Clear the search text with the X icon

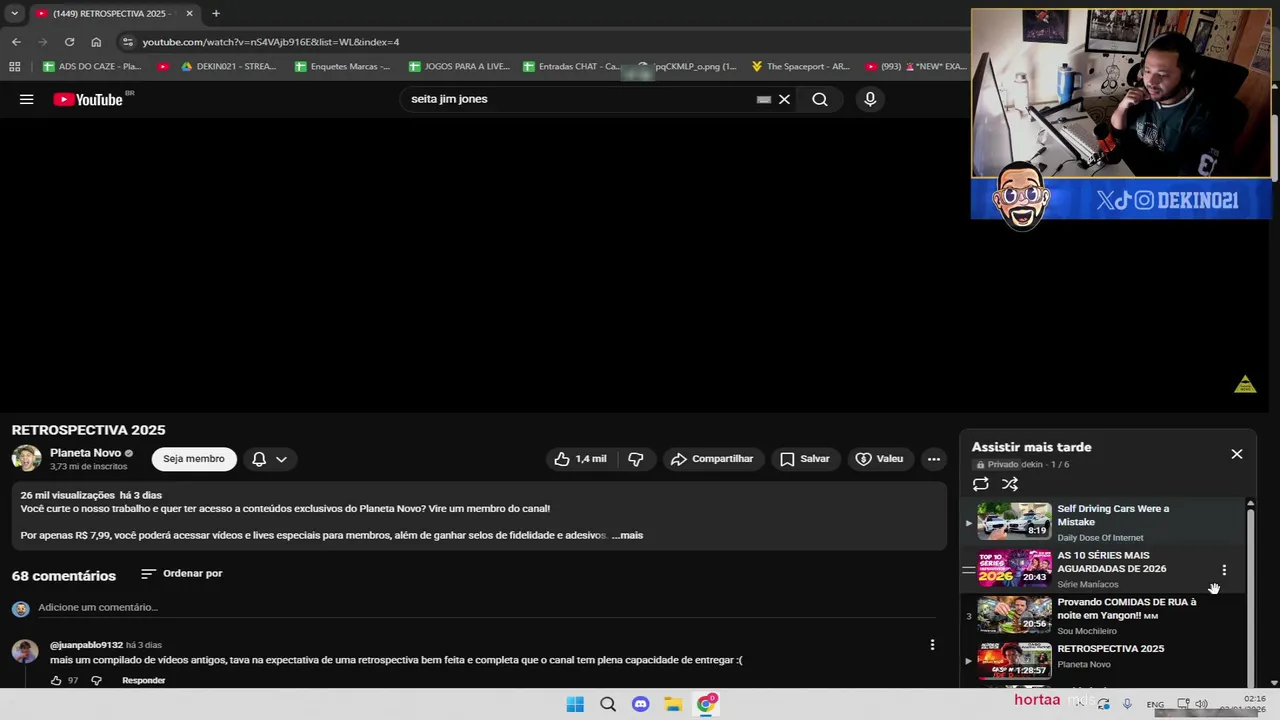784,99
